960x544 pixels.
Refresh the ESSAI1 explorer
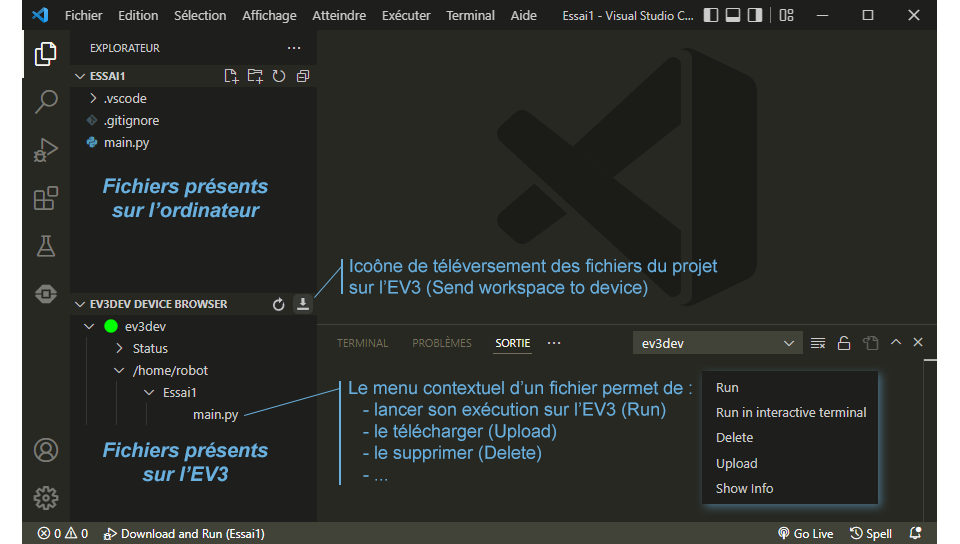point(279,76)
